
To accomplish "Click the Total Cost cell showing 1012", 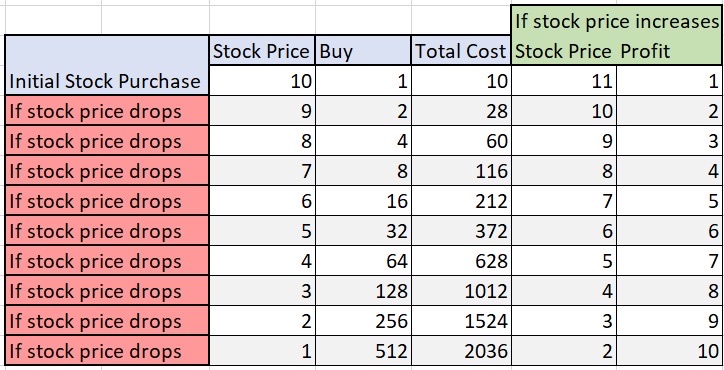I will [x=461, y=291].
